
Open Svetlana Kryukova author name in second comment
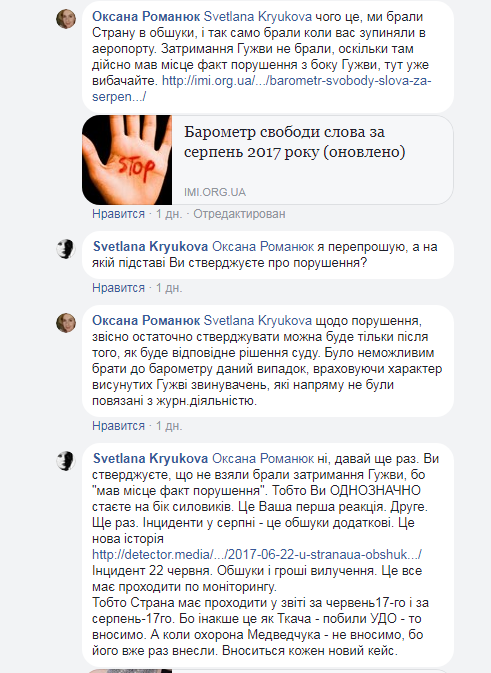click(150, 246)
